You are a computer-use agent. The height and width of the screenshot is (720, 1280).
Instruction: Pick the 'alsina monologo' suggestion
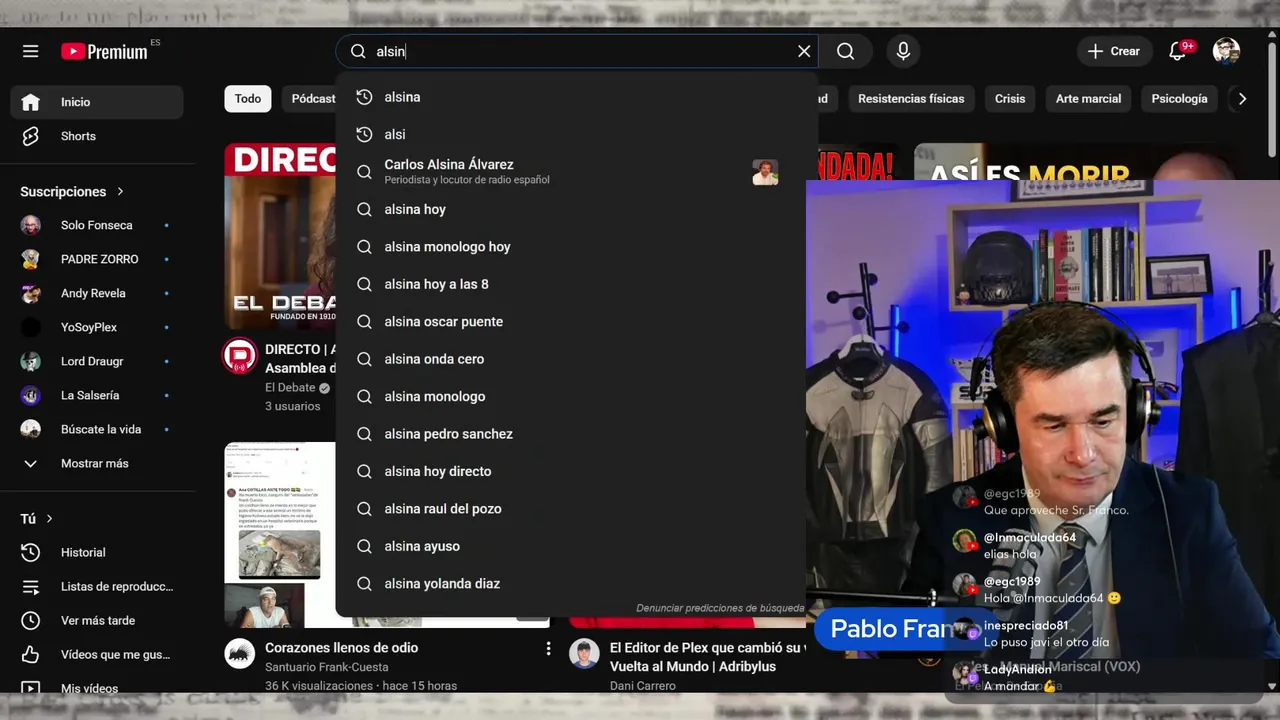click(577, 397)
